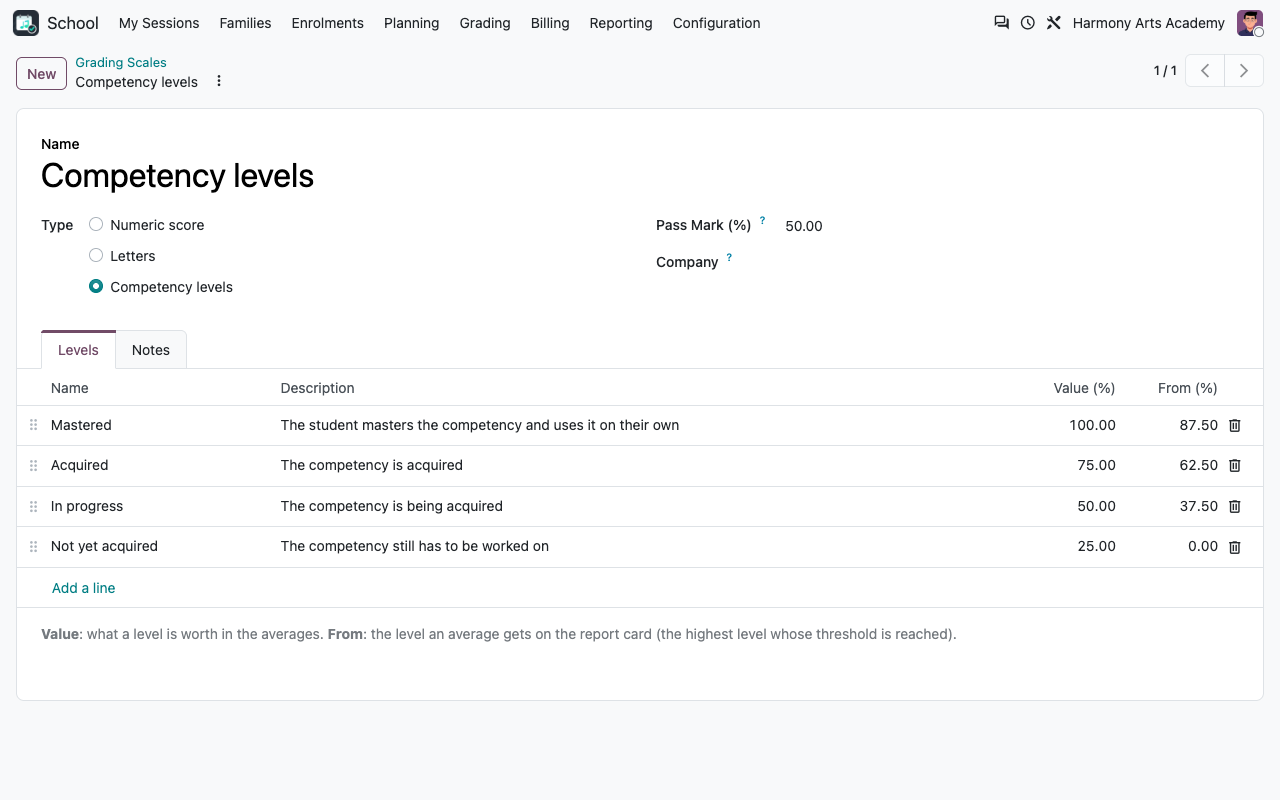Select the Numeric score type

[x=96, y=225]
